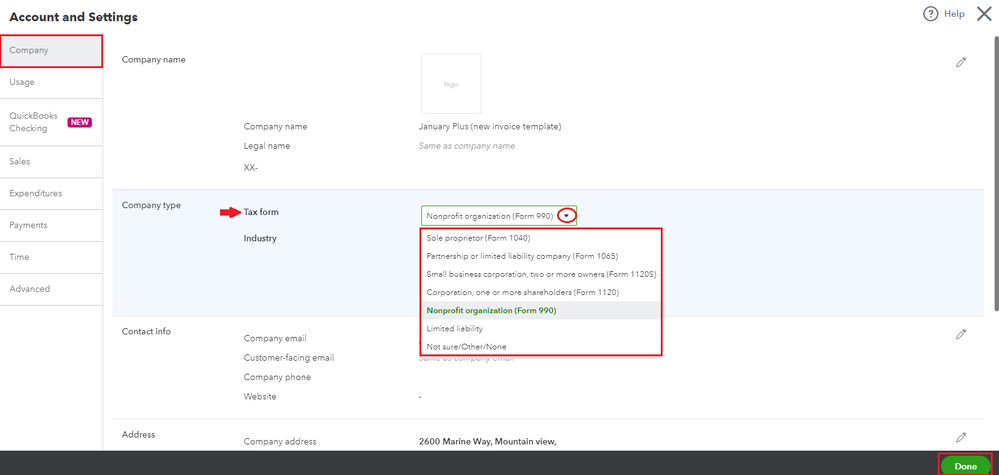Click the NEW badge beside QuickBooks Checking
This screenshot has width=999, height=475.
tap(80, 122)
